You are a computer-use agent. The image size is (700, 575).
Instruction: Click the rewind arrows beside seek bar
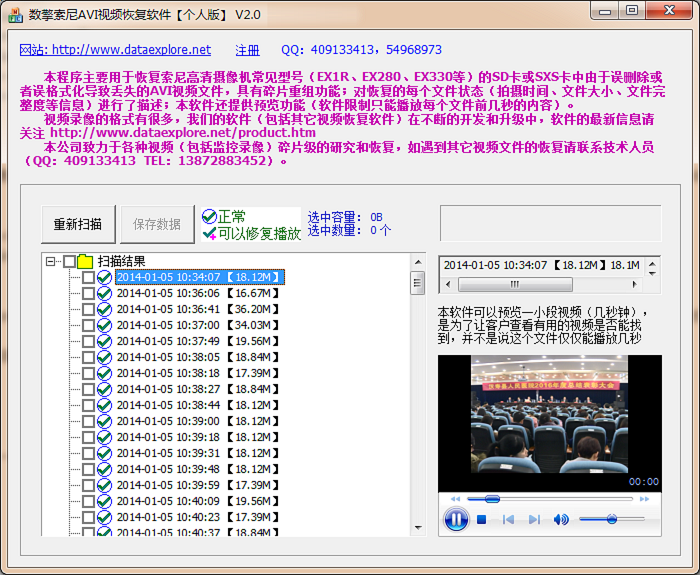(x=455, y=499)
